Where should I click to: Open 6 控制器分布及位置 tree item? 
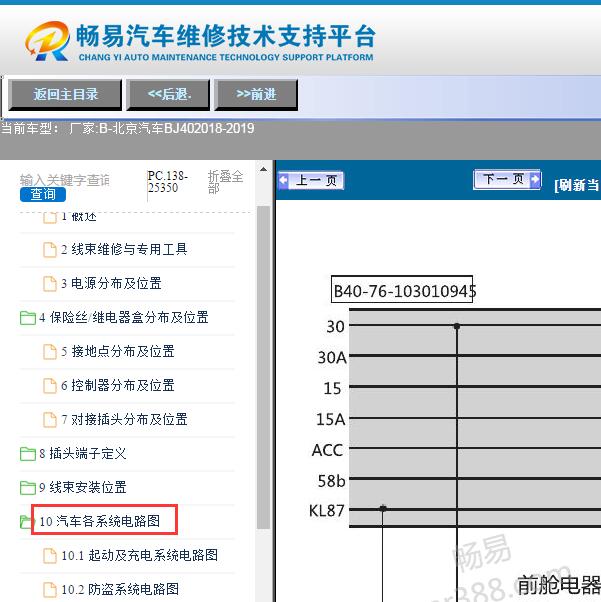(118, 385)
